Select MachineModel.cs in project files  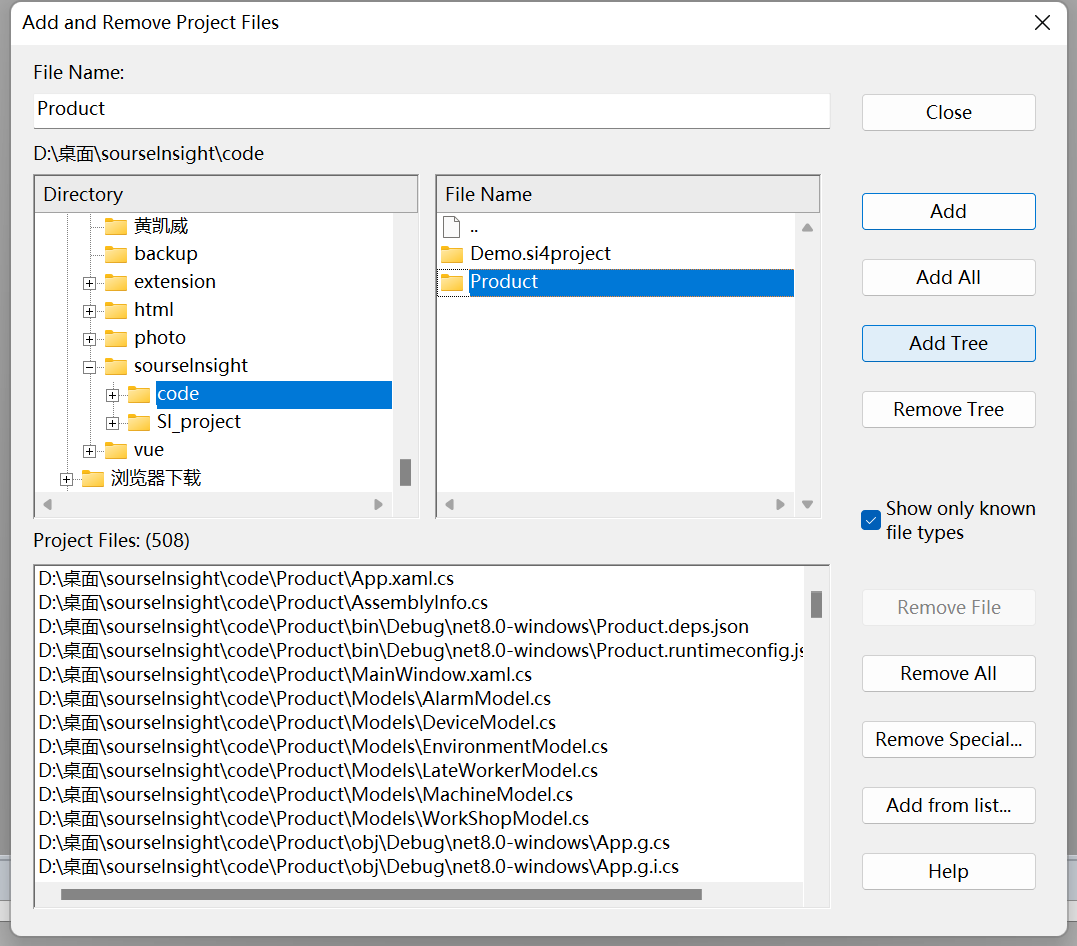point(306,795)
